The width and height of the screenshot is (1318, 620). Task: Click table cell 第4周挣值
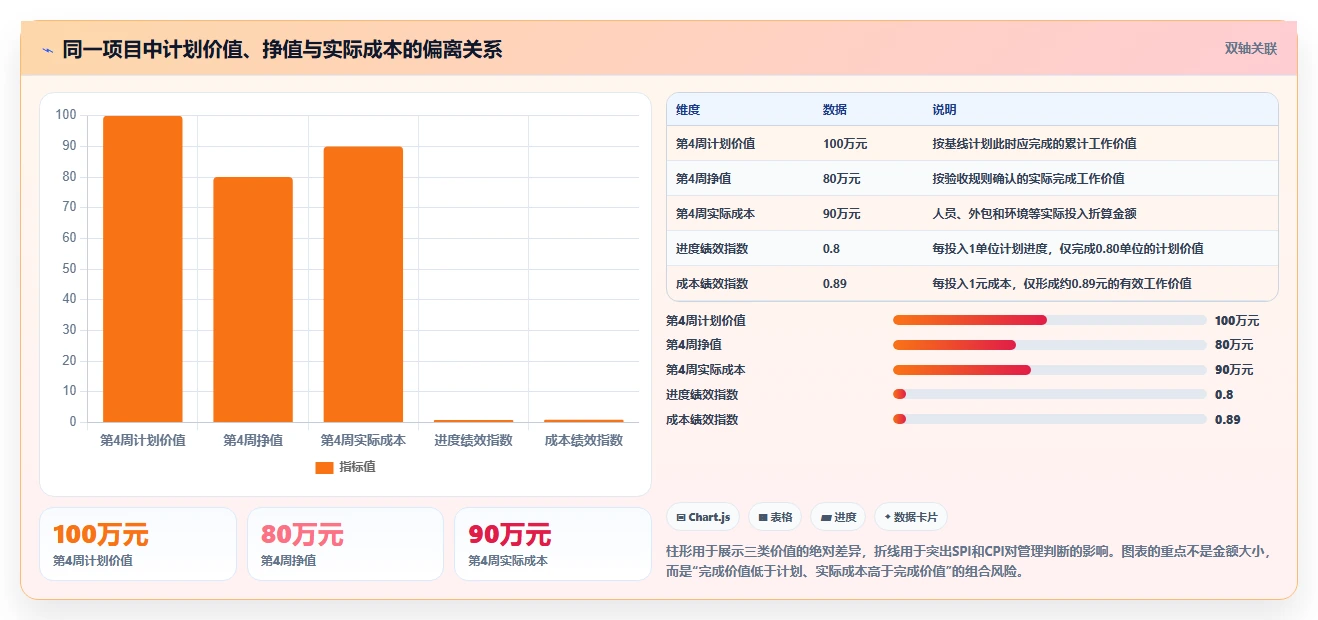point(703,179)
